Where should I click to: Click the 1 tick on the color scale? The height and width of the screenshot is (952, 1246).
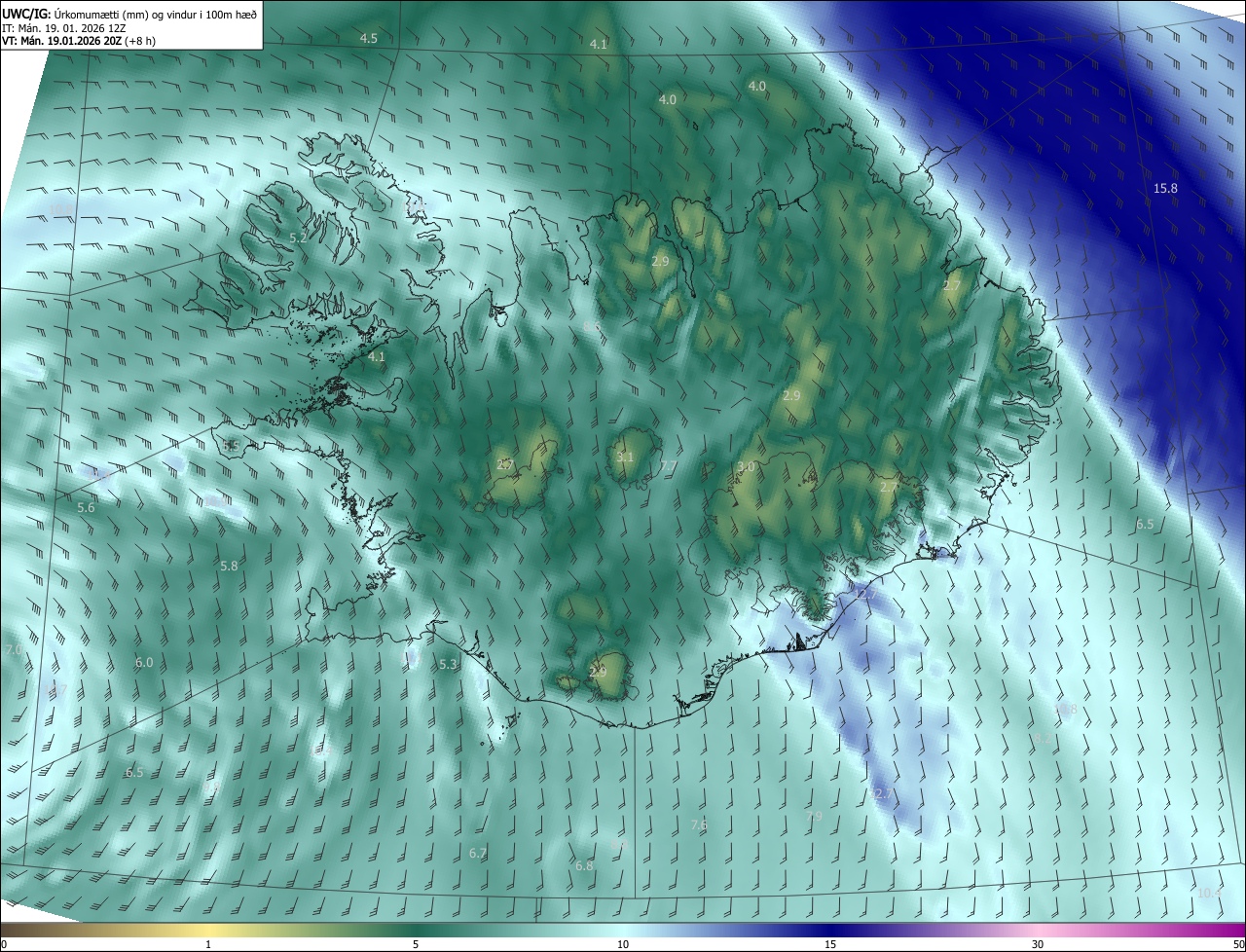click(x=208, y=944)
